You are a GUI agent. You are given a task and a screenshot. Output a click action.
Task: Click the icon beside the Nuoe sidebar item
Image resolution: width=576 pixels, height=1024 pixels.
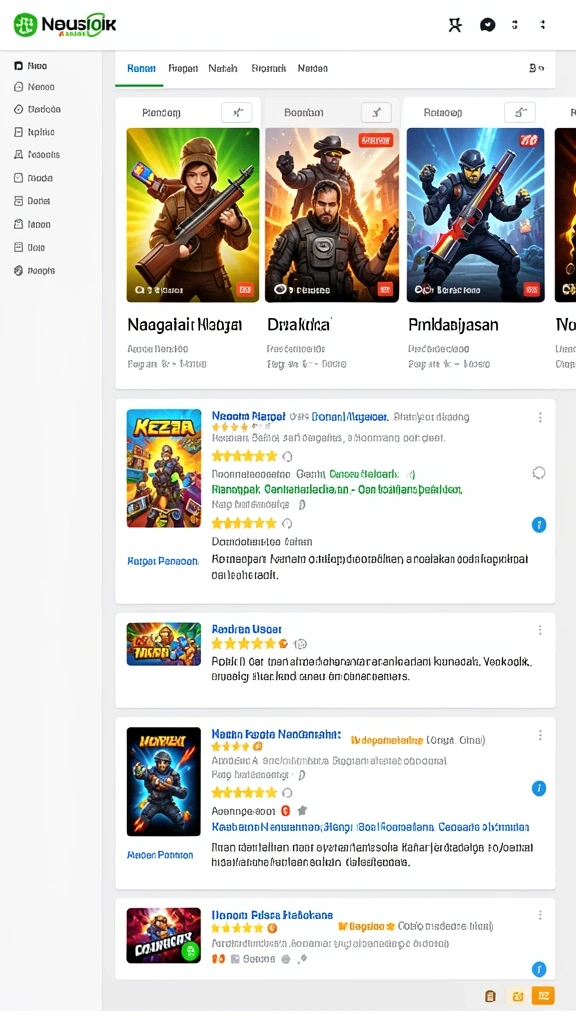18,66
